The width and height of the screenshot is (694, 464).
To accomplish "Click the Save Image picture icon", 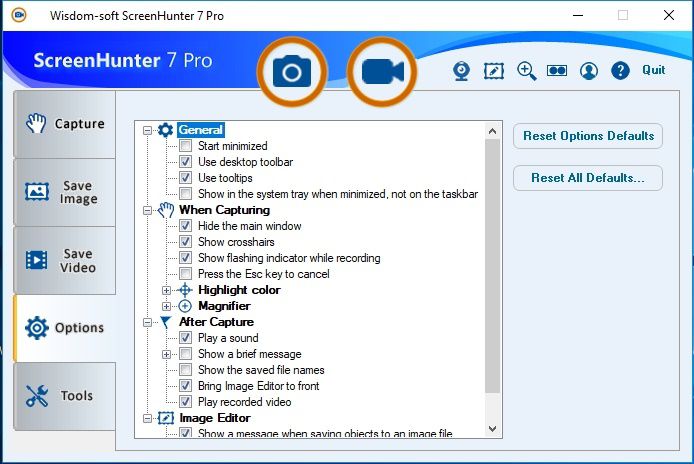I will (37, 192).
